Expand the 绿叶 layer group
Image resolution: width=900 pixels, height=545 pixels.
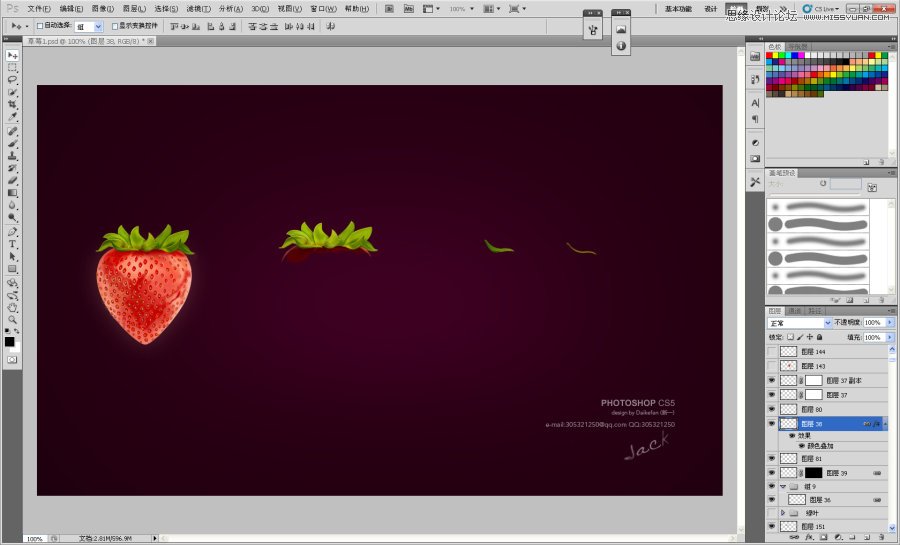click(782, 512)
